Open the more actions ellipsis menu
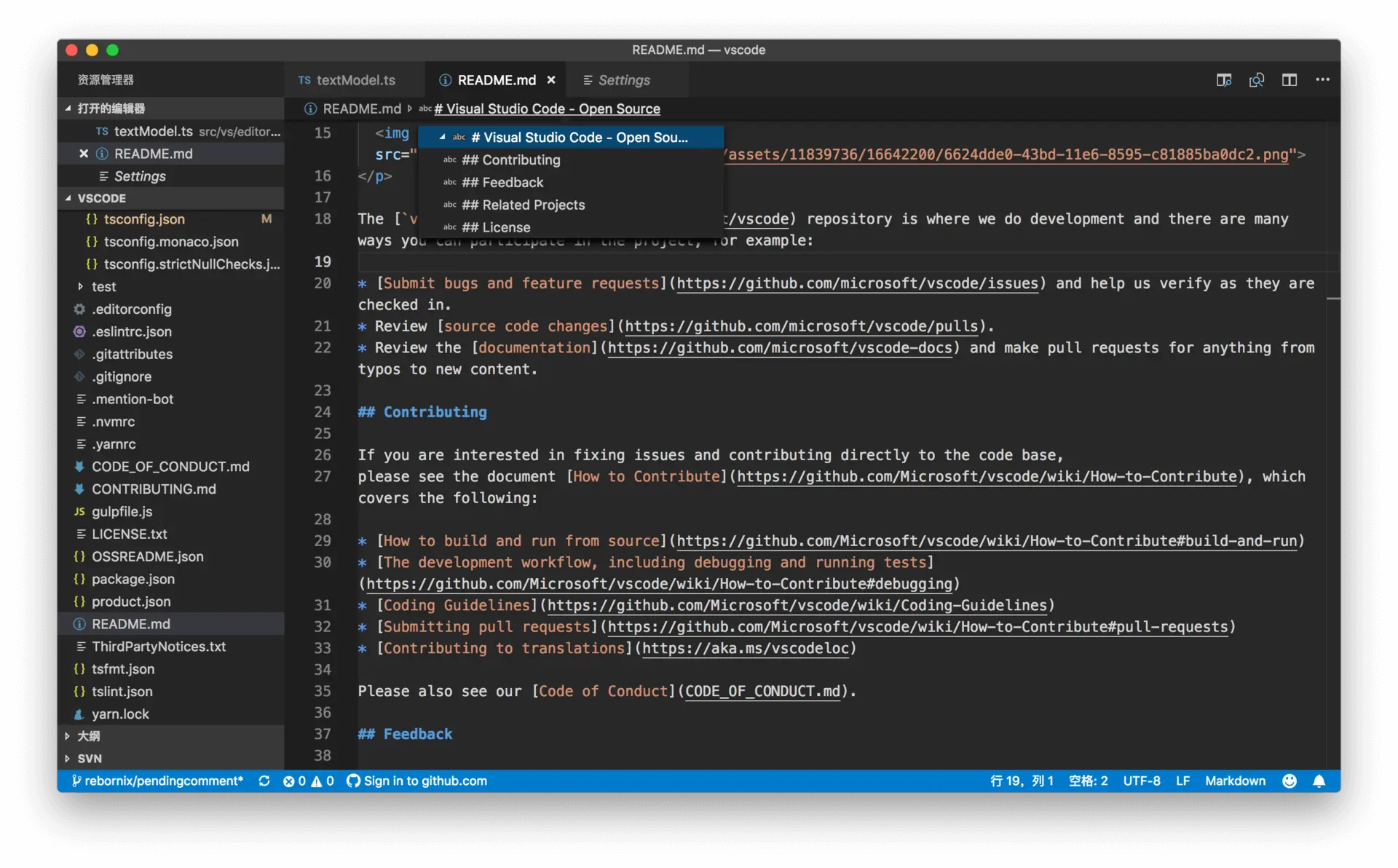Screen dimensions: 1398x868 (1322, 80)
